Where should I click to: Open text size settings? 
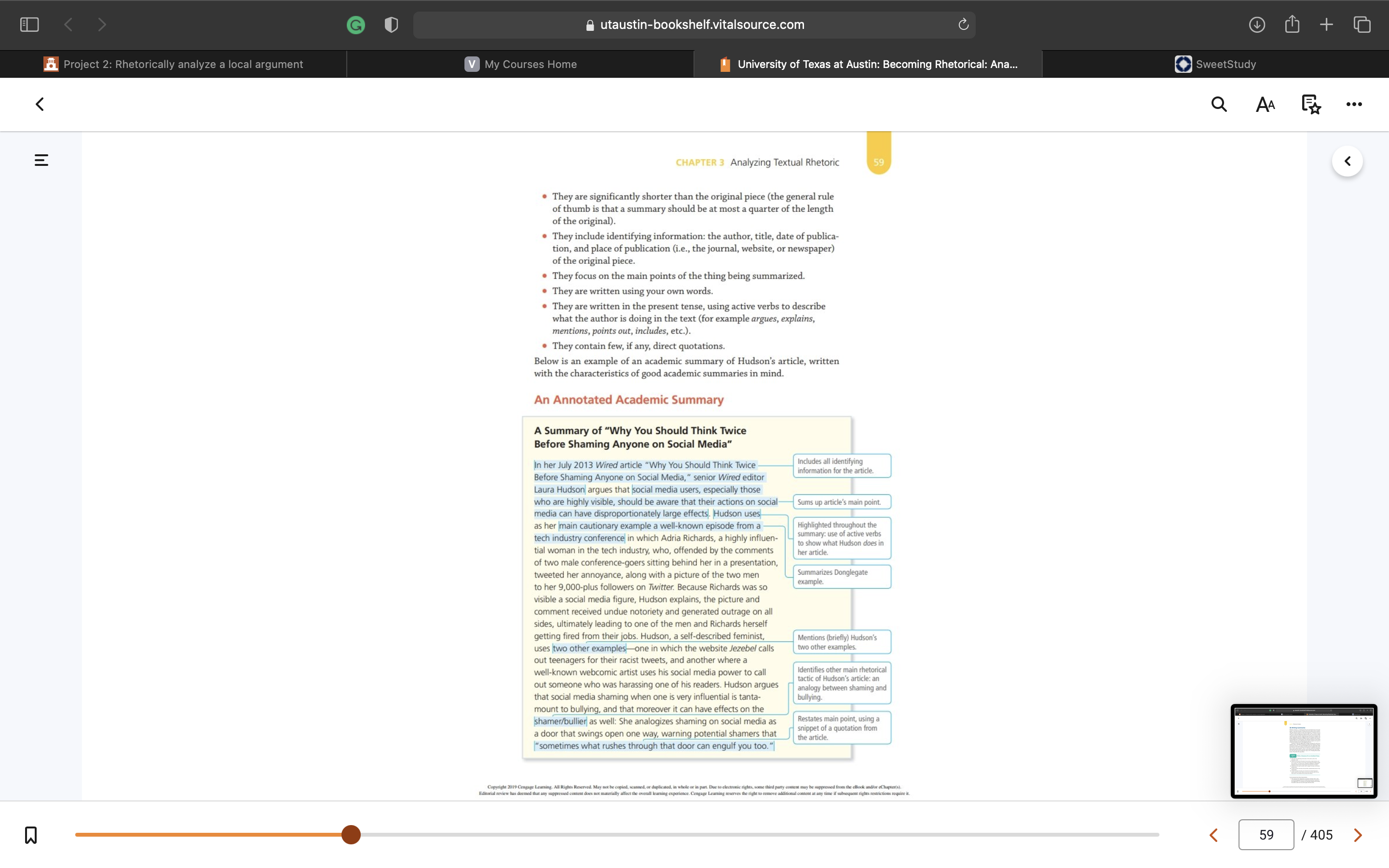pos(1265,105)
